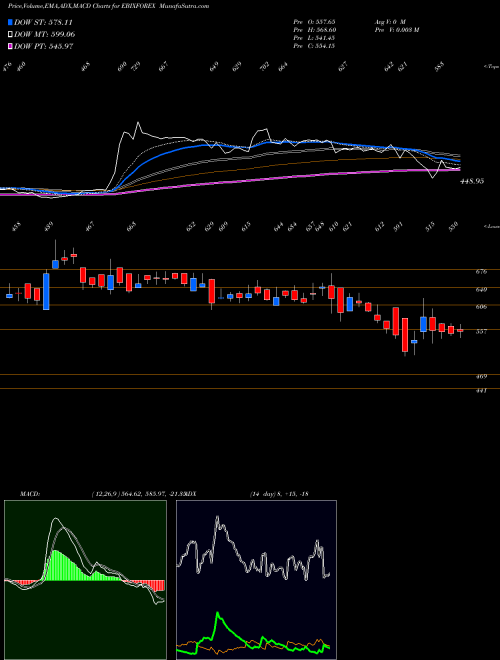
Task: Click the 'Pre L: 541.45' low value
Action: (x=314, y=38)
